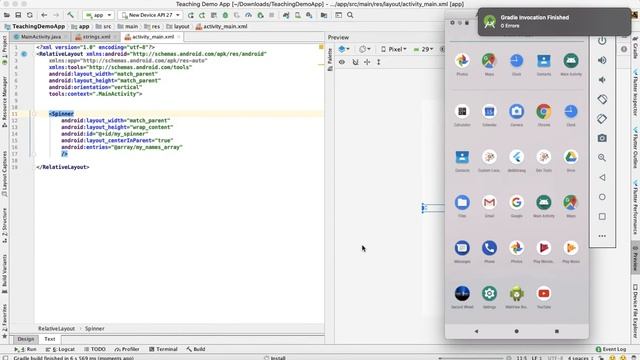Click emulator side panel Back triangle

pos(602,177)
